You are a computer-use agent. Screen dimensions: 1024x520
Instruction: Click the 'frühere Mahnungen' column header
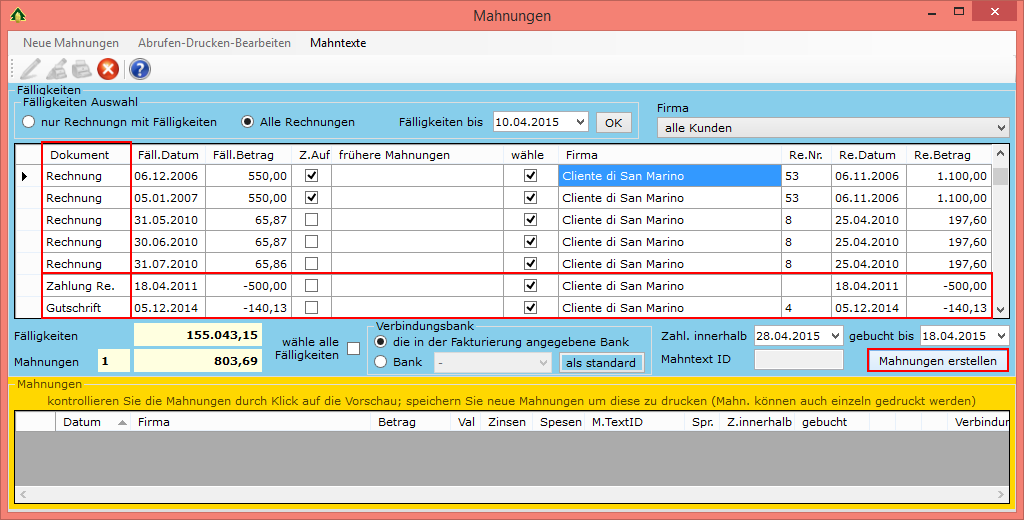417,155
